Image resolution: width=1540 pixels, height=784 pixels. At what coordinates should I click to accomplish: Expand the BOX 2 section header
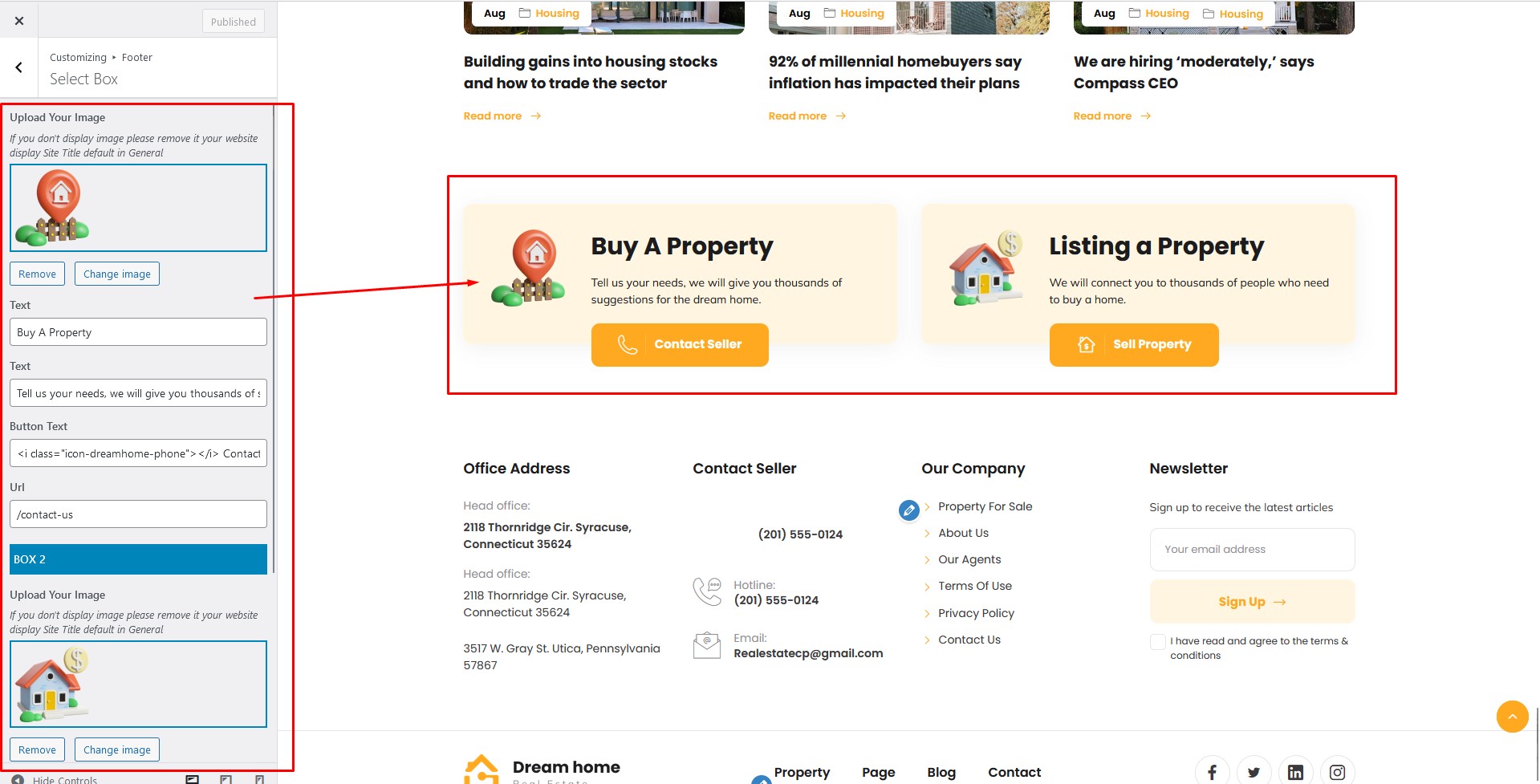pos(138,559)
